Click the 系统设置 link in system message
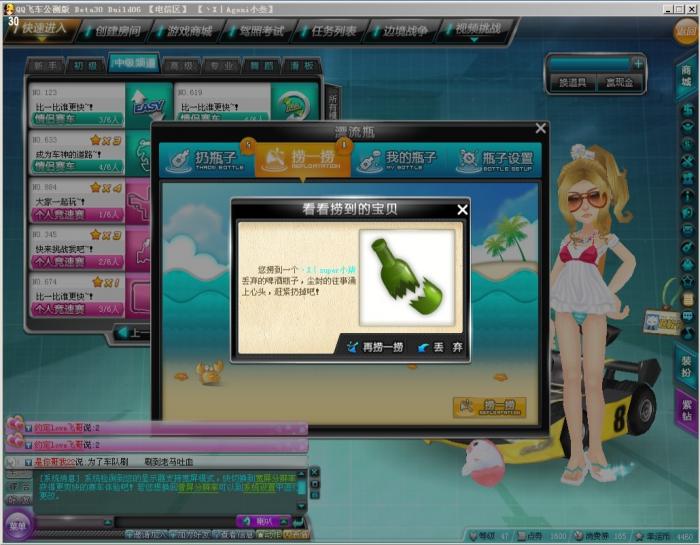 (x=259, y=488)
